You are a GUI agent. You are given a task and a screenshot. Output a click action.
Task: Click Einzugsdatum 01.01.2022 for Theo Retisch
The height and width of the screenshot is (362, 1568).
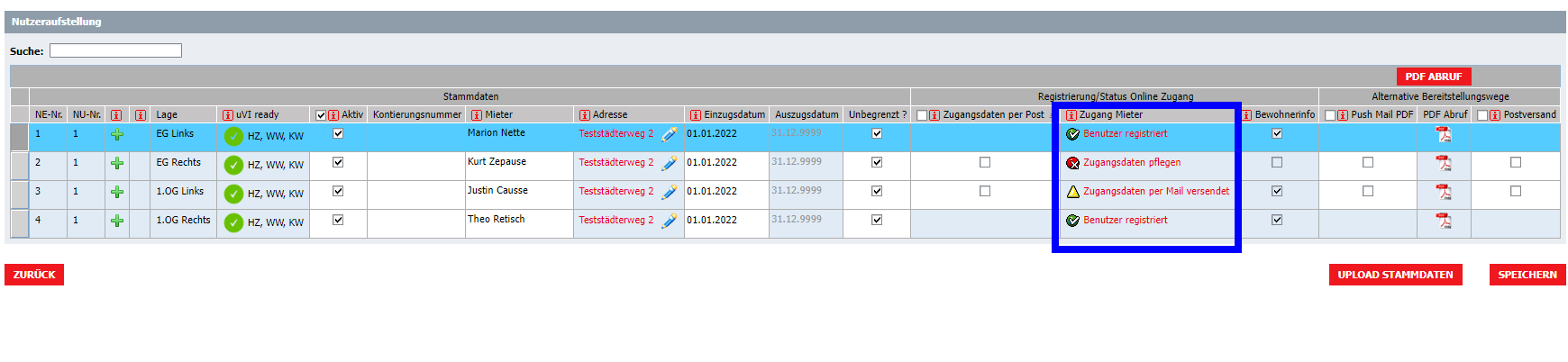point(712,220)
